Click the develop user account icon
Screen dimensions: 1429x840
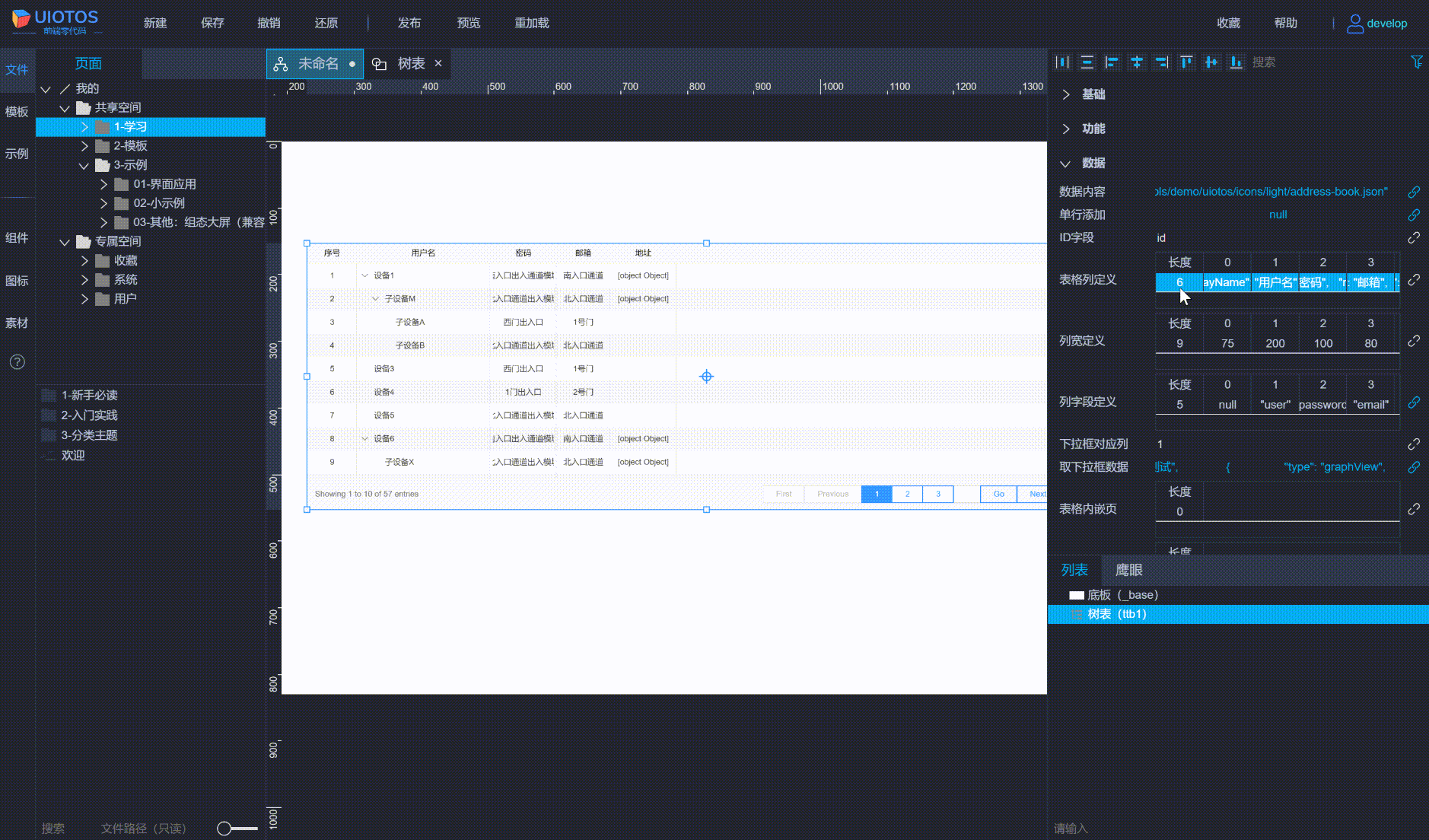(1354, 24)
